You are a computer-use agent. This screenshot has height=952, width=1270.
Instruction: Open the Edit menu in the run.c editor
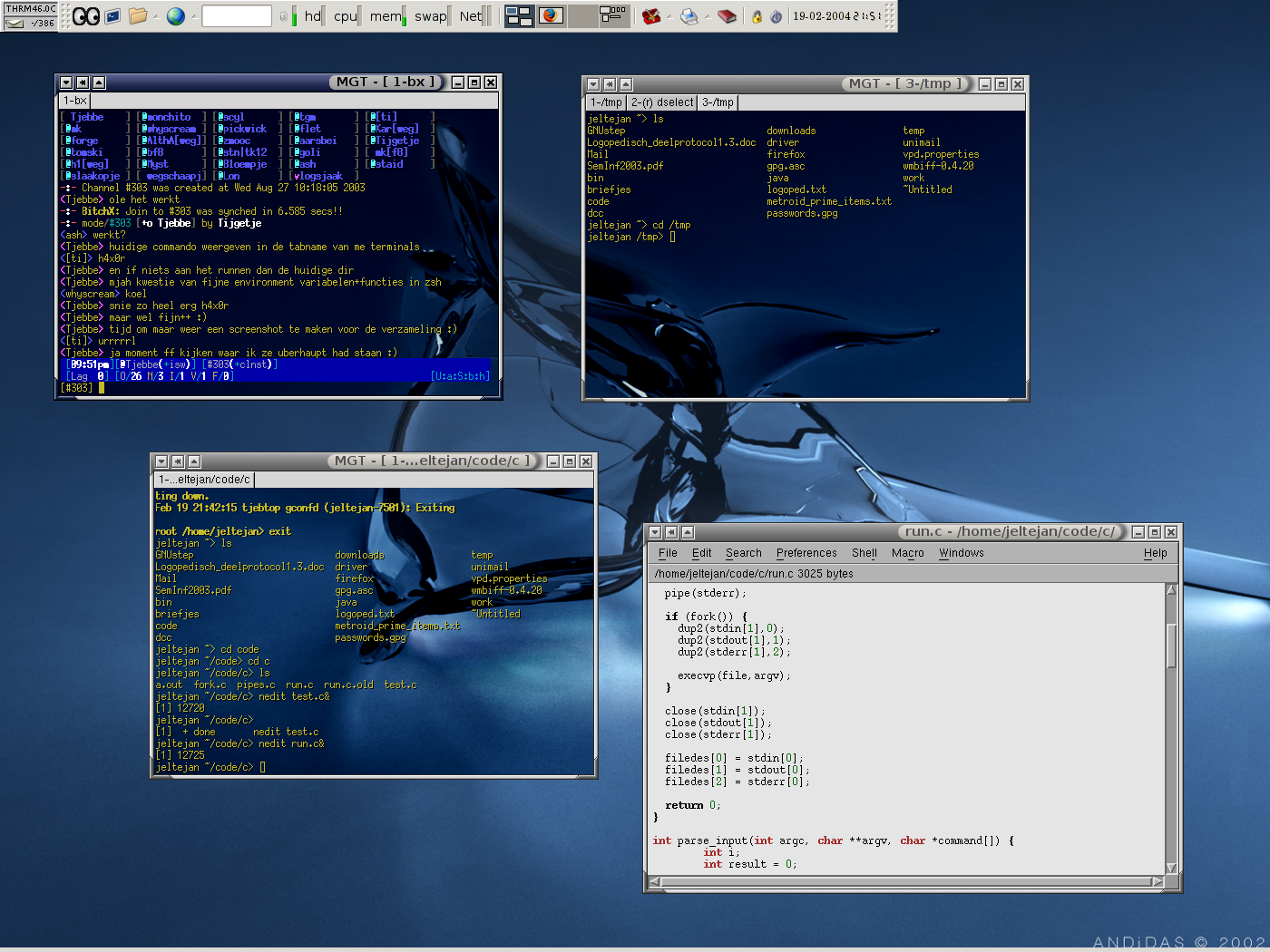702,553
